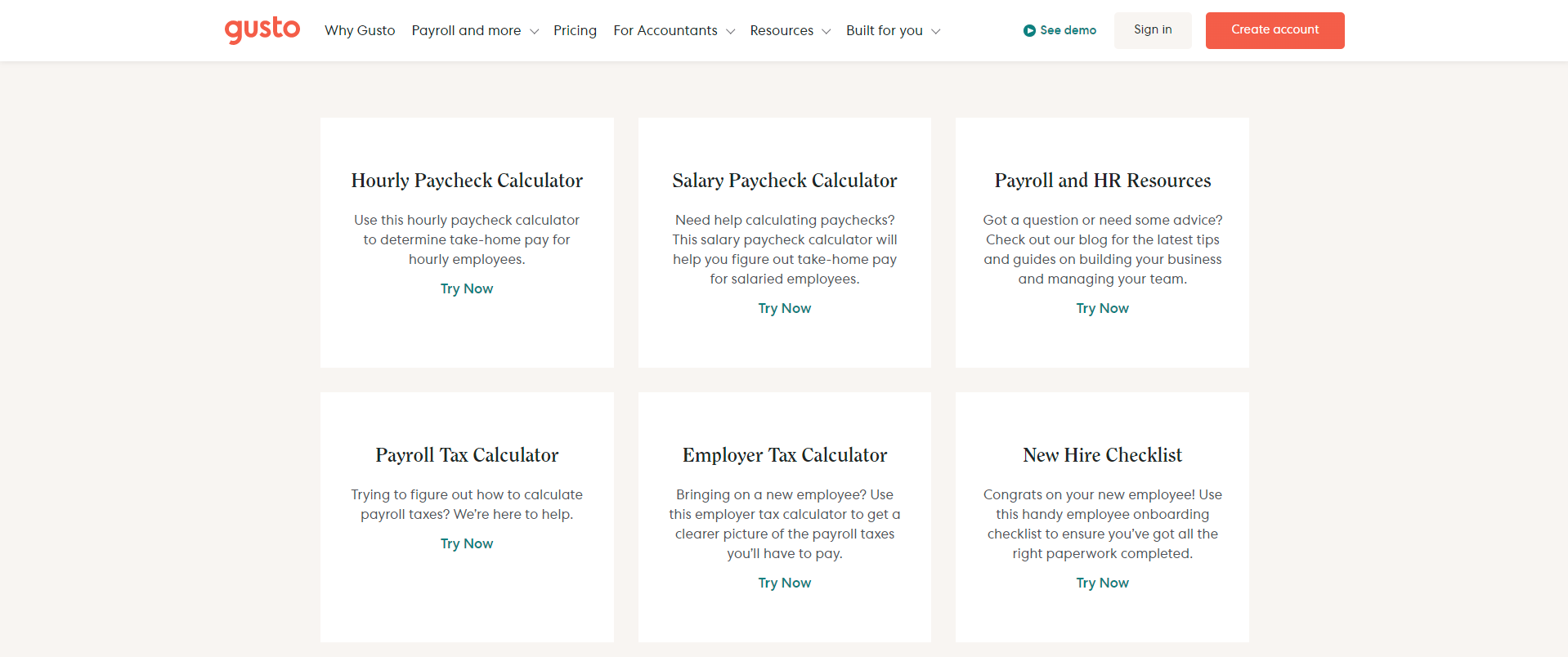Image resolution: width=1568 pixels, height=657 pixels.
Task: Click the Gusto logo
Action: [262, 30]
